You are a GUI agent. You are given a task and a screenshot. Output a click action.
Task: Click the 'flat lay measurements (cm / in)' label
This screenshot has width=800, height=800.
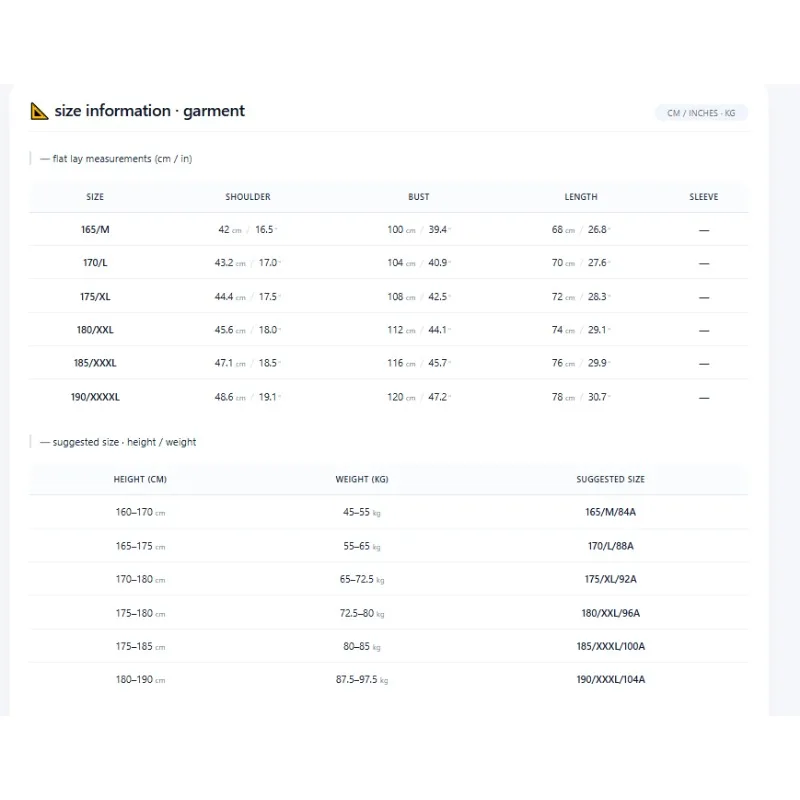coord(122,159)
